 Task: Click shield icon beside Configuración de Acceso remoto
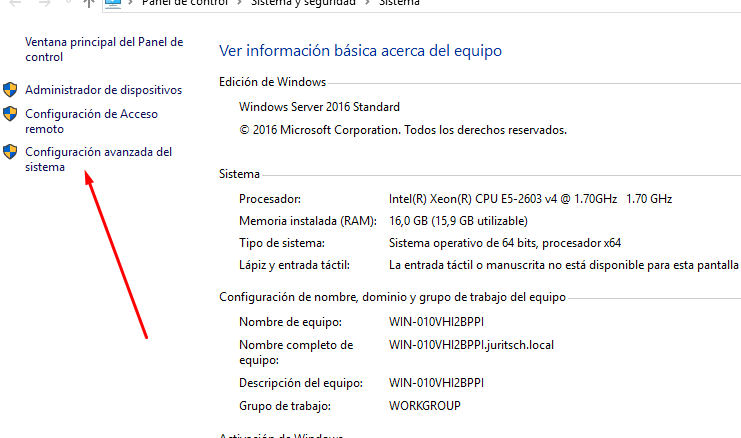[x=10, y=113]
